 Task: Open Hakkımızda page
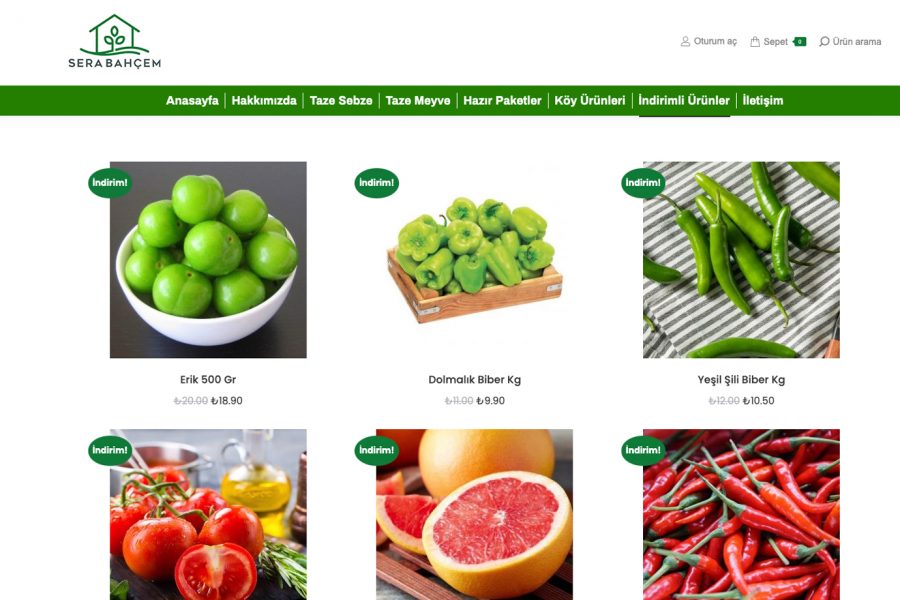pos(264,100)
